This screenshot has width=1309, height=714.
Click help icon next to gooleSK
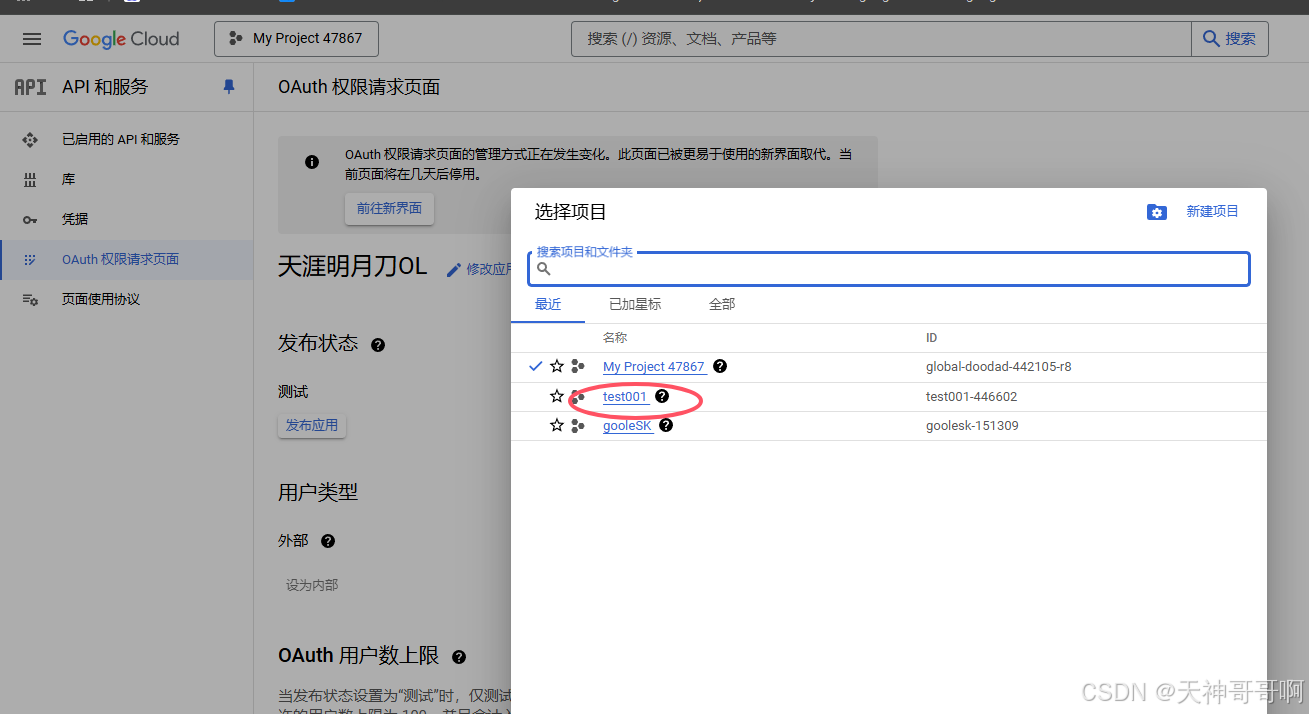pos(666,426)
